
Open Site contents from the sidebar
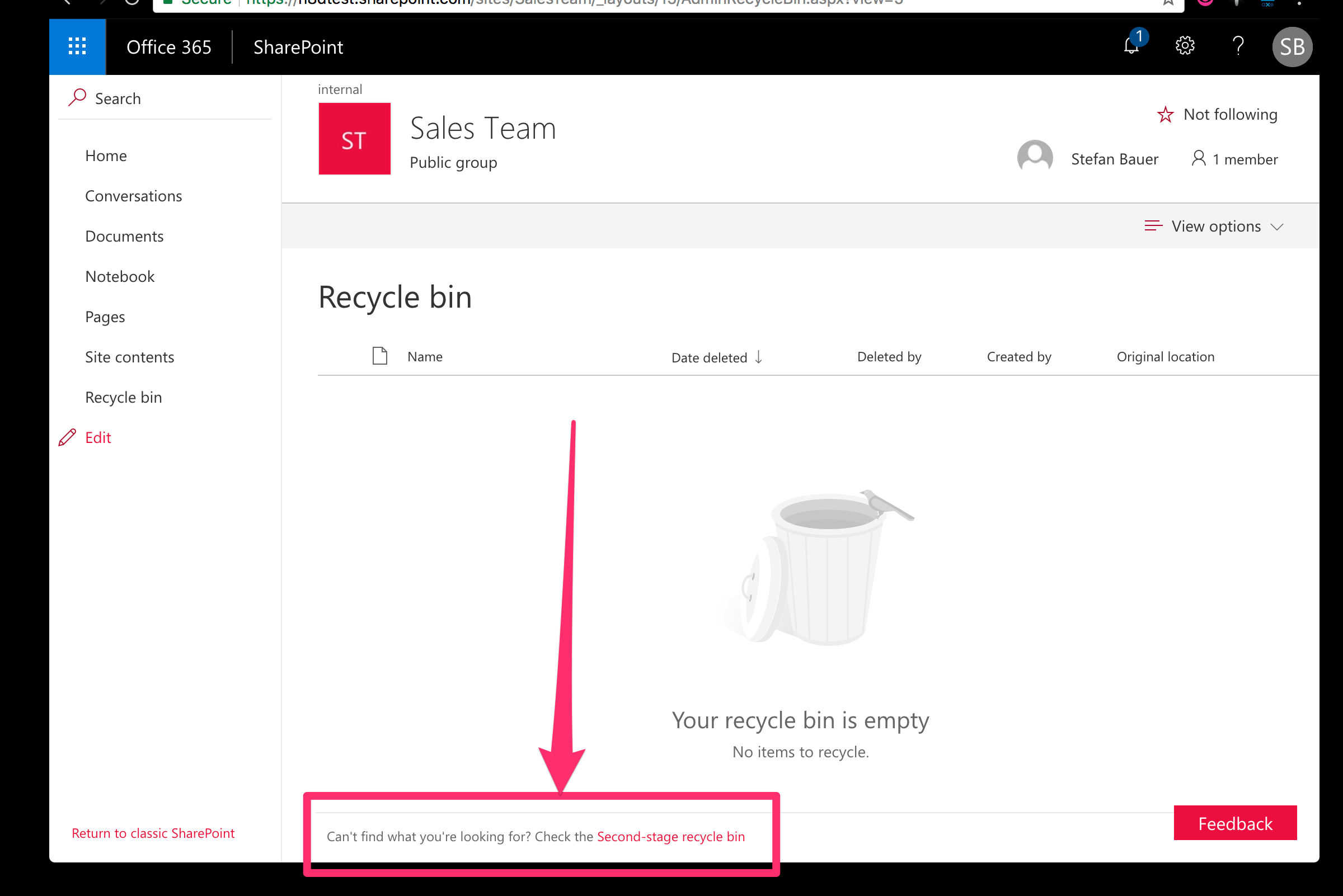tap(129, 357)
